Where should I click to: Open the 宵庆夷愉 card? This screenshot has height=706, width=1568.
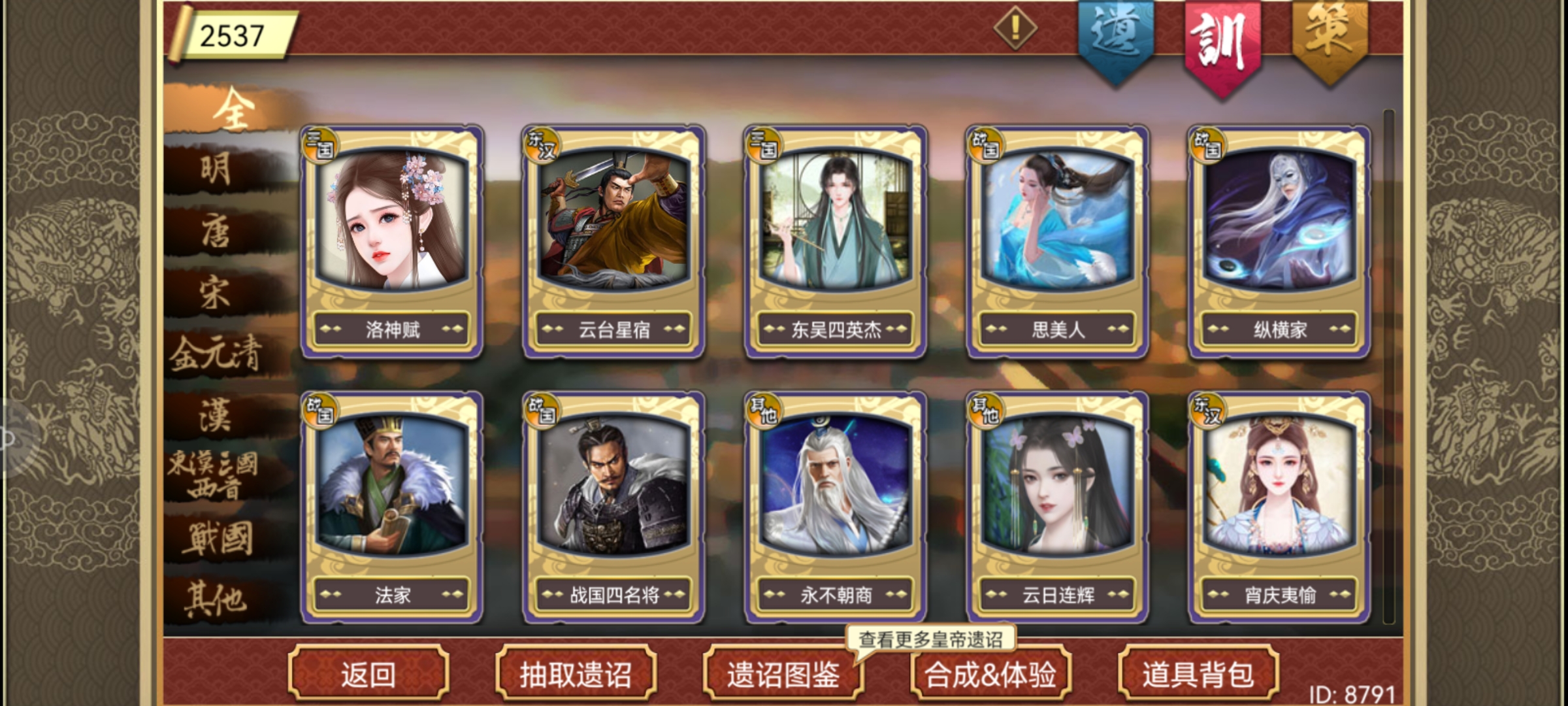tap(1279, 507)
